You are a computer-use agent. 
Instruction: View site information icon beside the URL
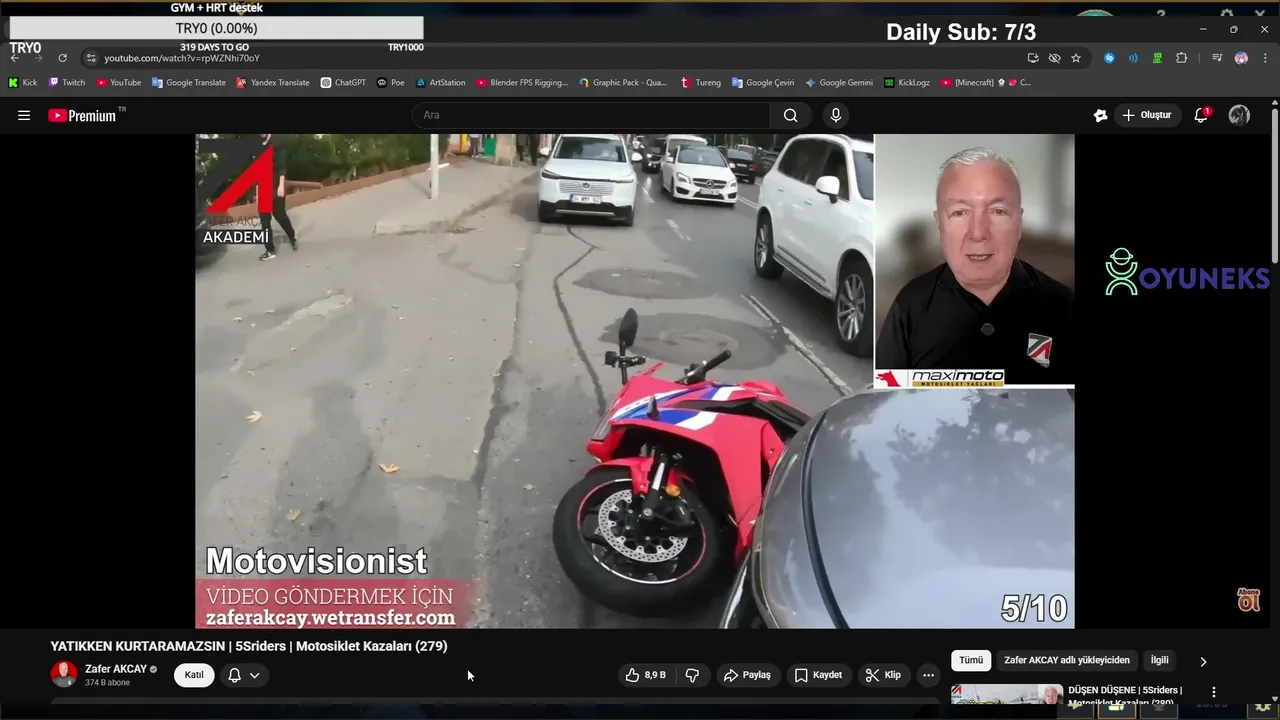(91, 58)
